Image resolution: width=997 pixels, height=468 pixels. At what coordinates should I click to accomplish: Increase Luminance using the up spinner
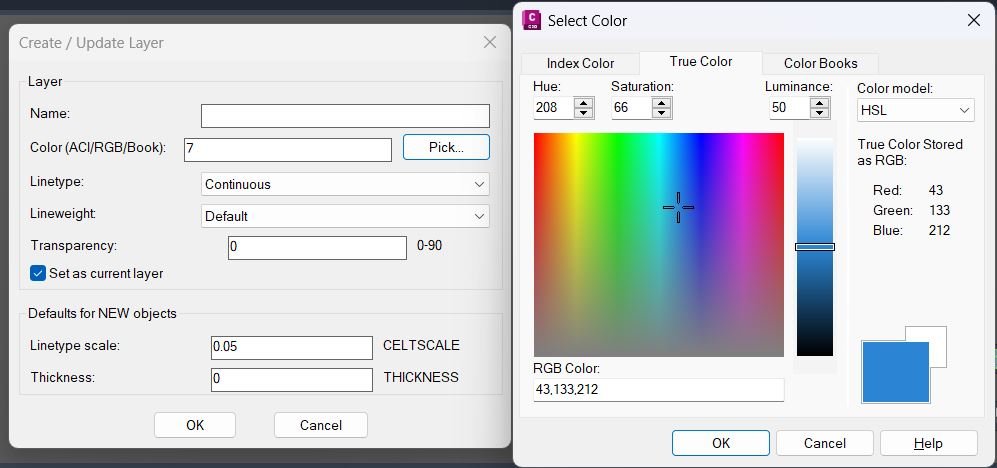tap(818, 102)
